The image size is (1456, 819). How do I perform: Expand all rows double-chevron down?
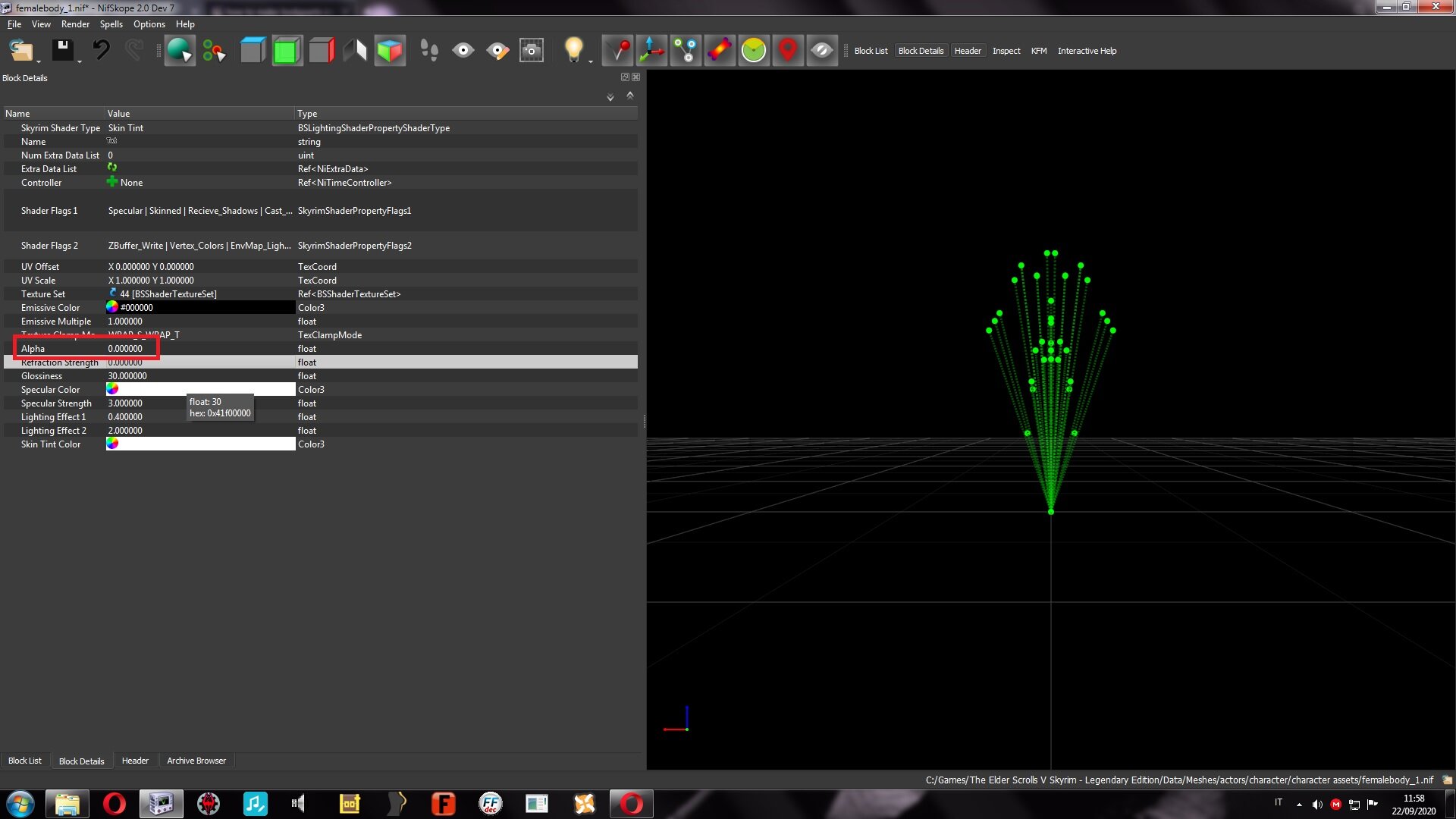point(610,97)
